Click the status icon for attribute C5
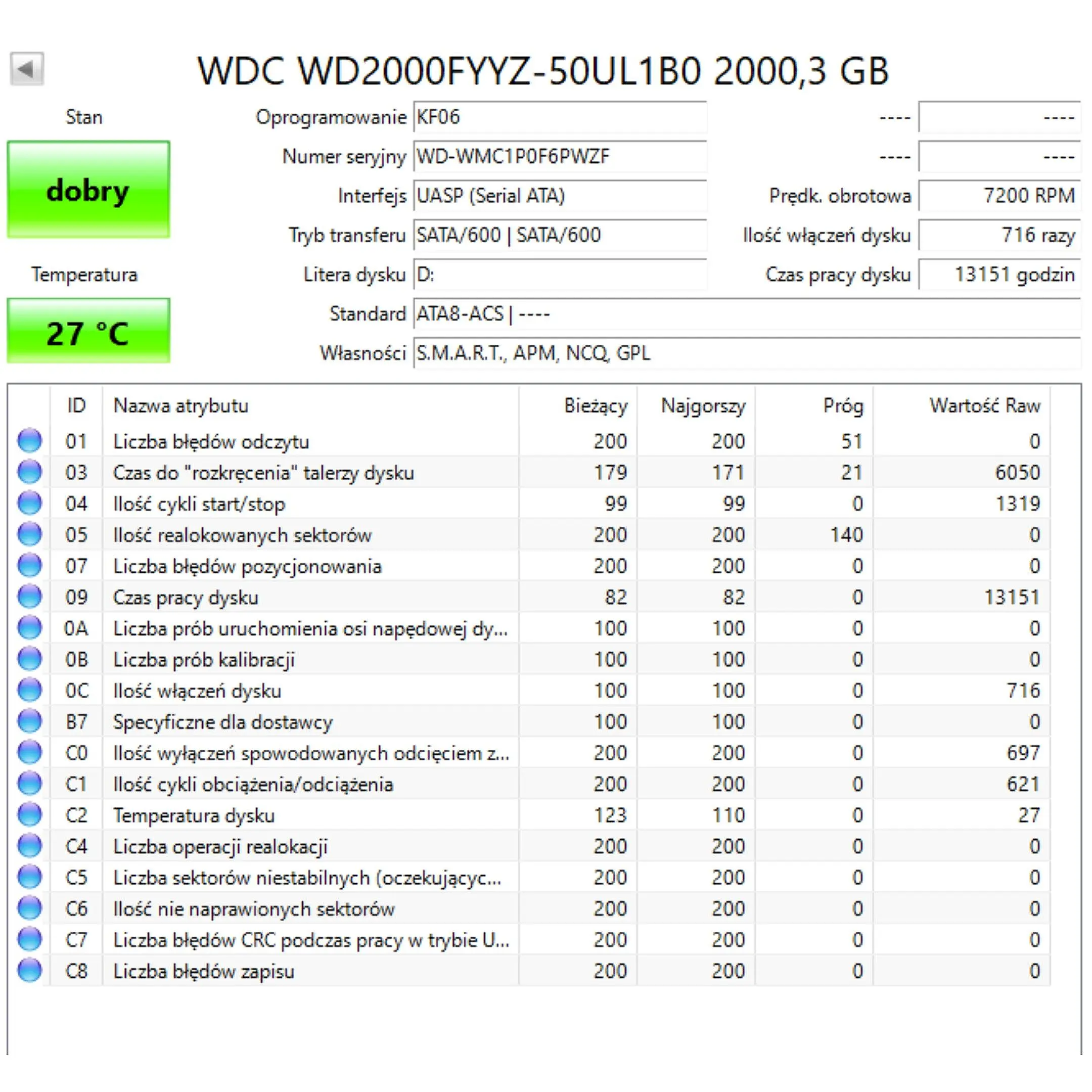The height and width of the screenshot is (1092, 1092). [29, 877]
